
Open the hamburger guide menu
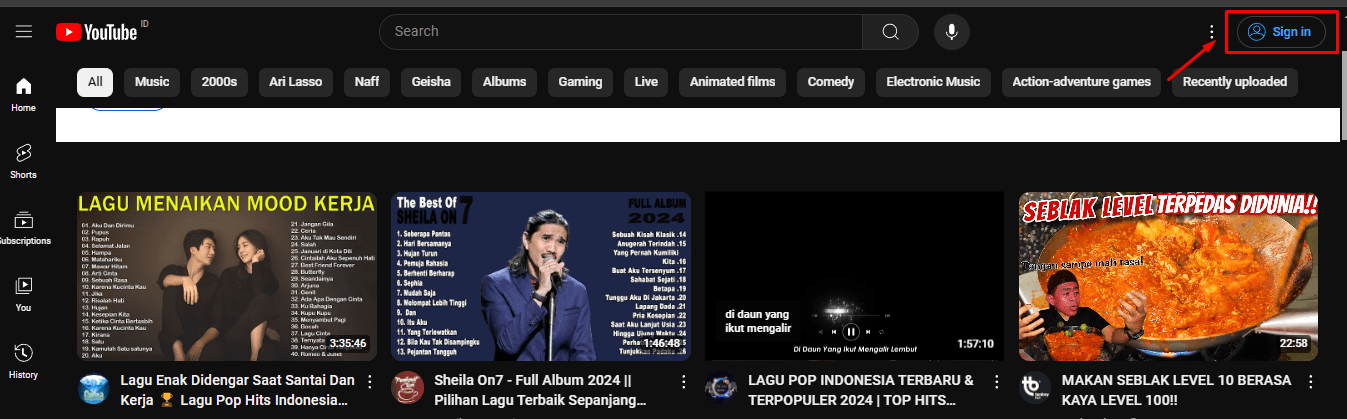click(24, 32)
